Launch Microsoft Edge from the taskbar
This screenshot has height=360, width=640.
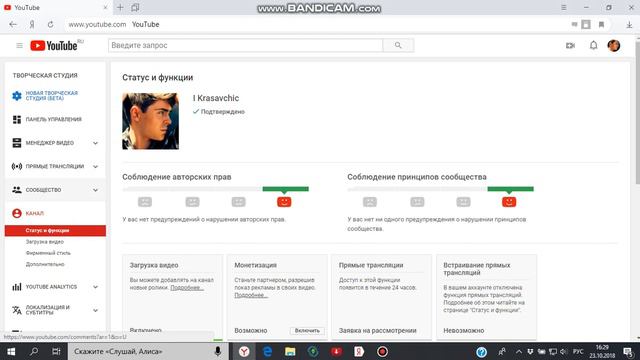tap(267, 351)
